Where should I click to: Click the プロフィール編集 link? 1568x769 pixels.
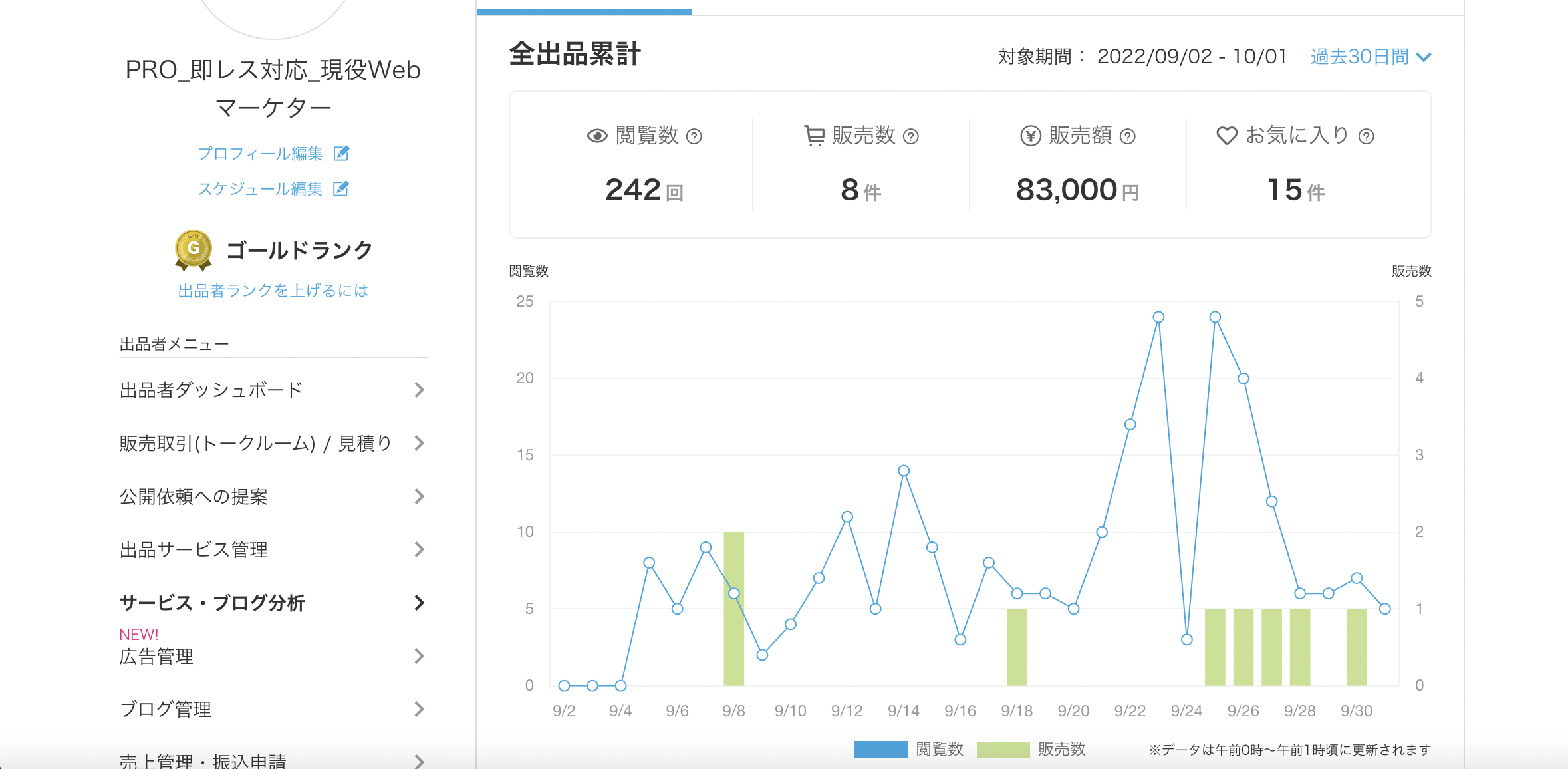pyautogui.click(x=260, y=154)
